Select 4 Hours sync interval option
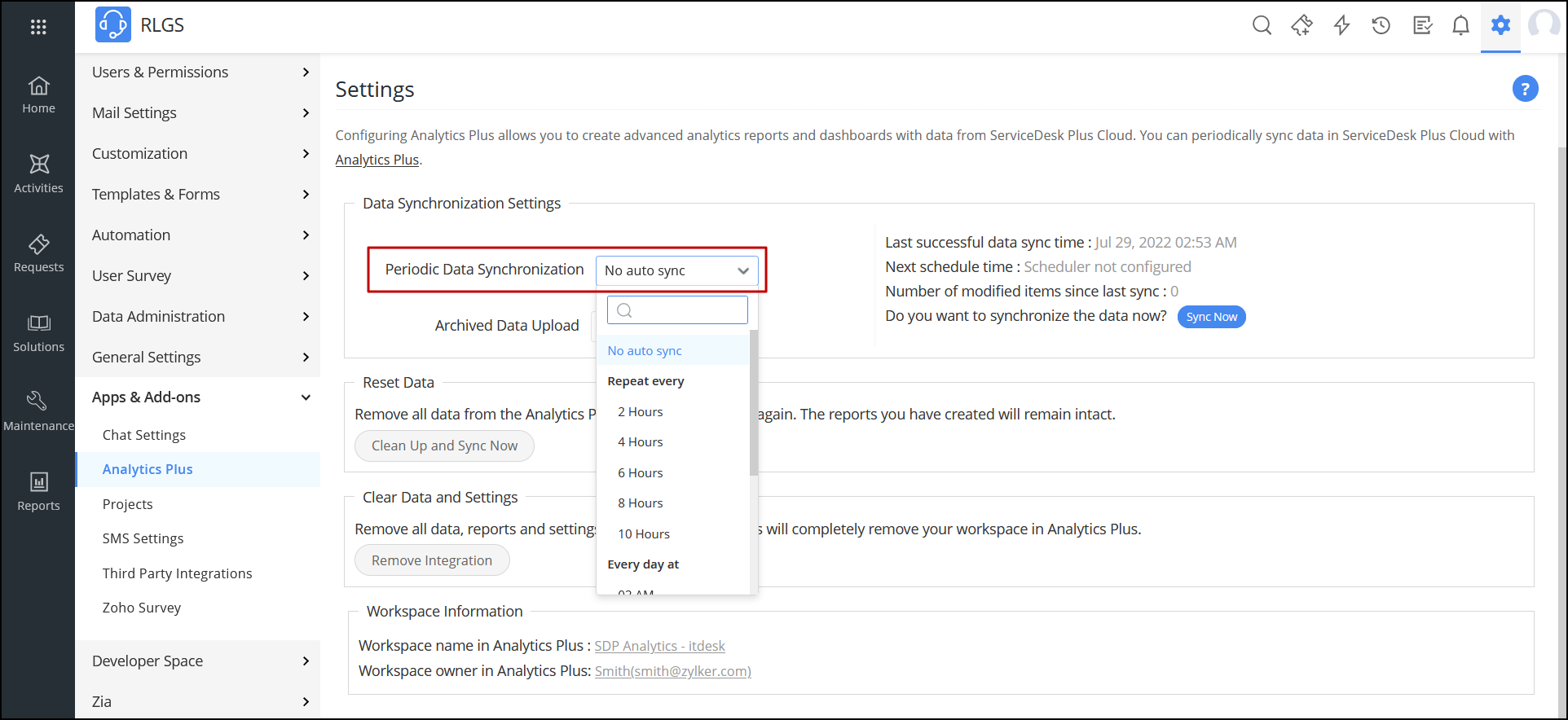This screenshot has width=1568, height=720. pos(641,442)
